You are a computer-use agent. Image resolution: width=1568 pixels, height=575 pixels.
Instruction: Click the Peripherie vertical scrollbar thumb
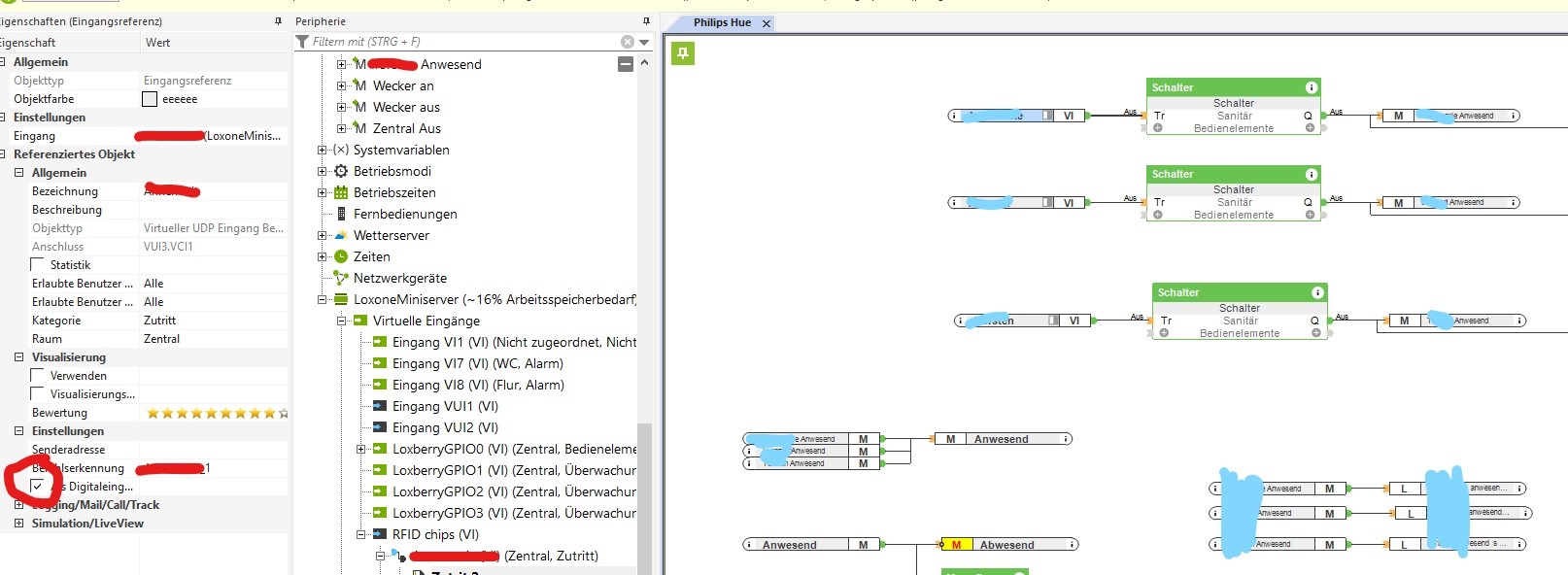point(644,498)
